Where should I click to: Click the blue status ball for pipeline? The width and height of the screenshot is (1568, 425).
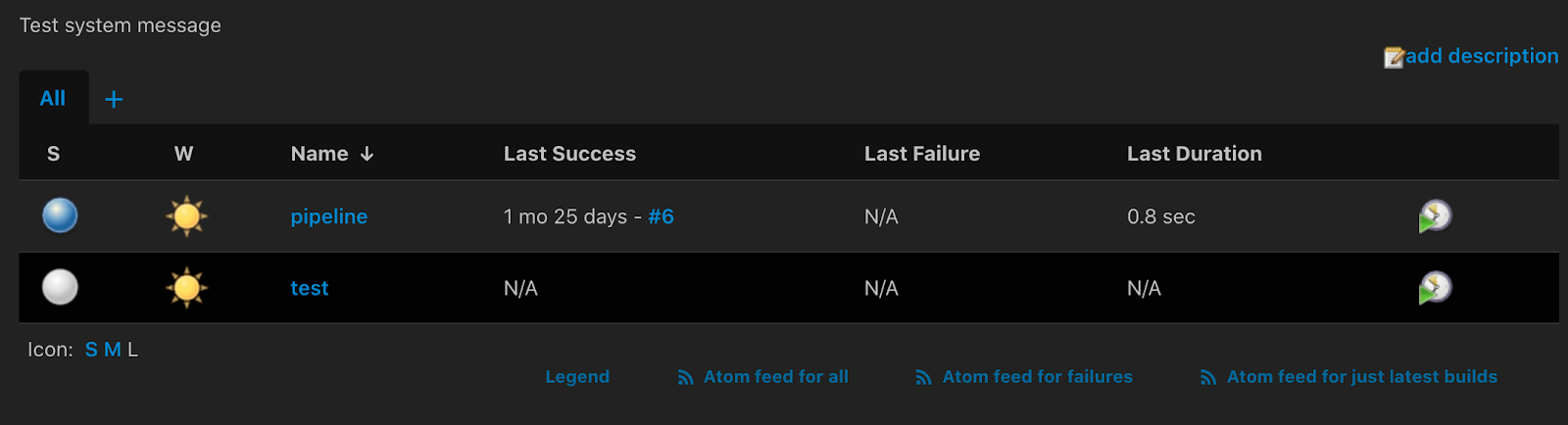(x=60, y=215)
